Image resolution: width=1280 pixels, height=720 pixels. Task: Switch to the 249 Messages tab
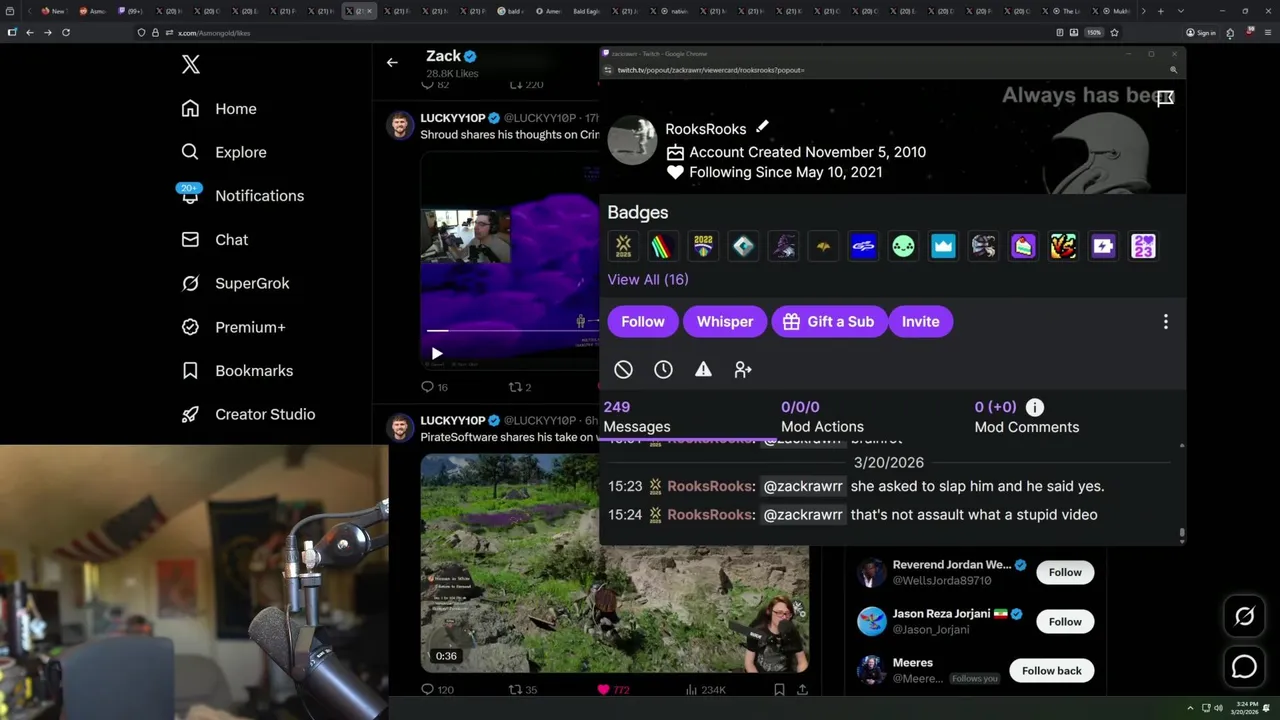click(x=637, y=417)
